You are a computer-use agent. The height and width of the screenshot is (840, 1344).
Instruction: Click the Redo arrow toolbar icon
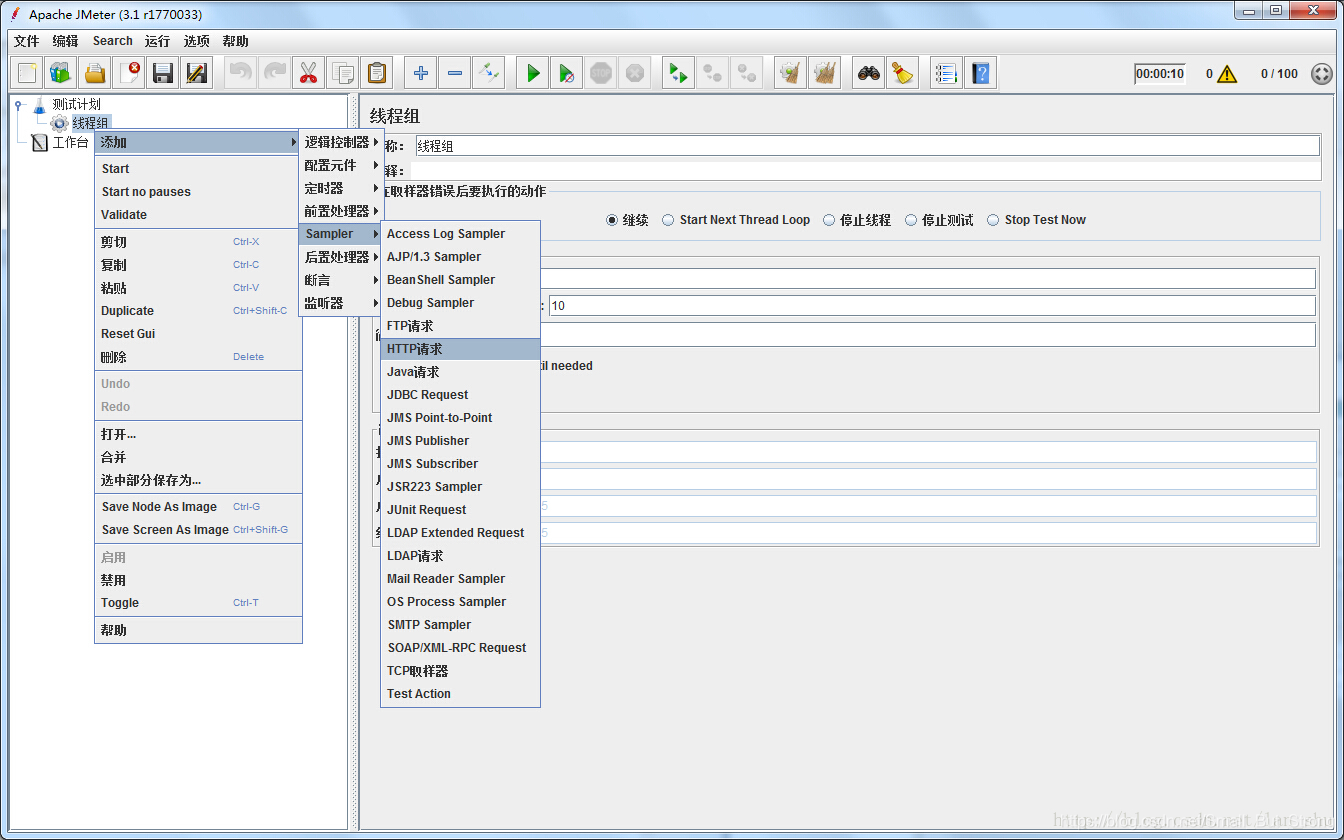(275, 73)
